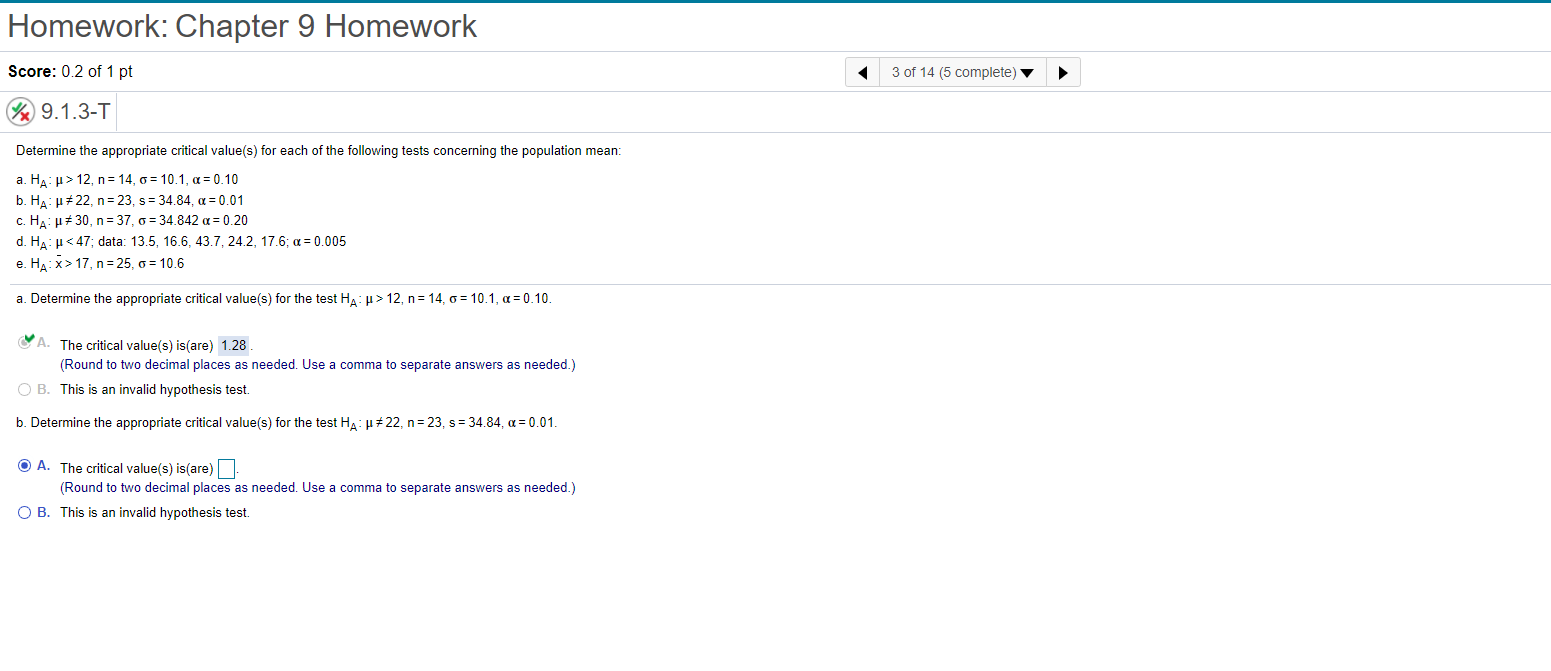Select option B for part a

coord(23,389)
